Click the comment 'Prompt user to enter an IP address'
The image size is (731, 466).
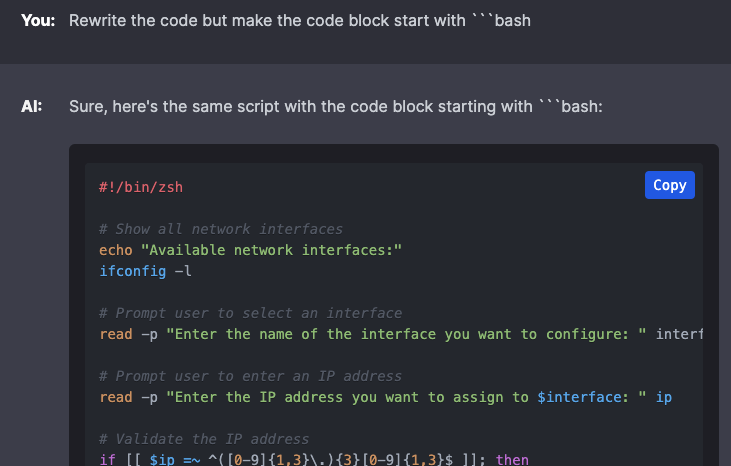pos(250,376)
